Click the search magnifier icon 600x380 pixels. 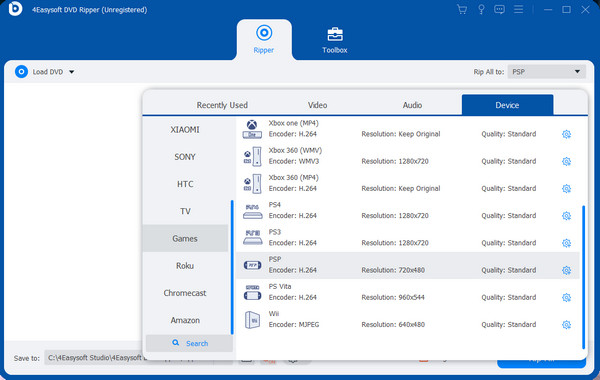176,343
